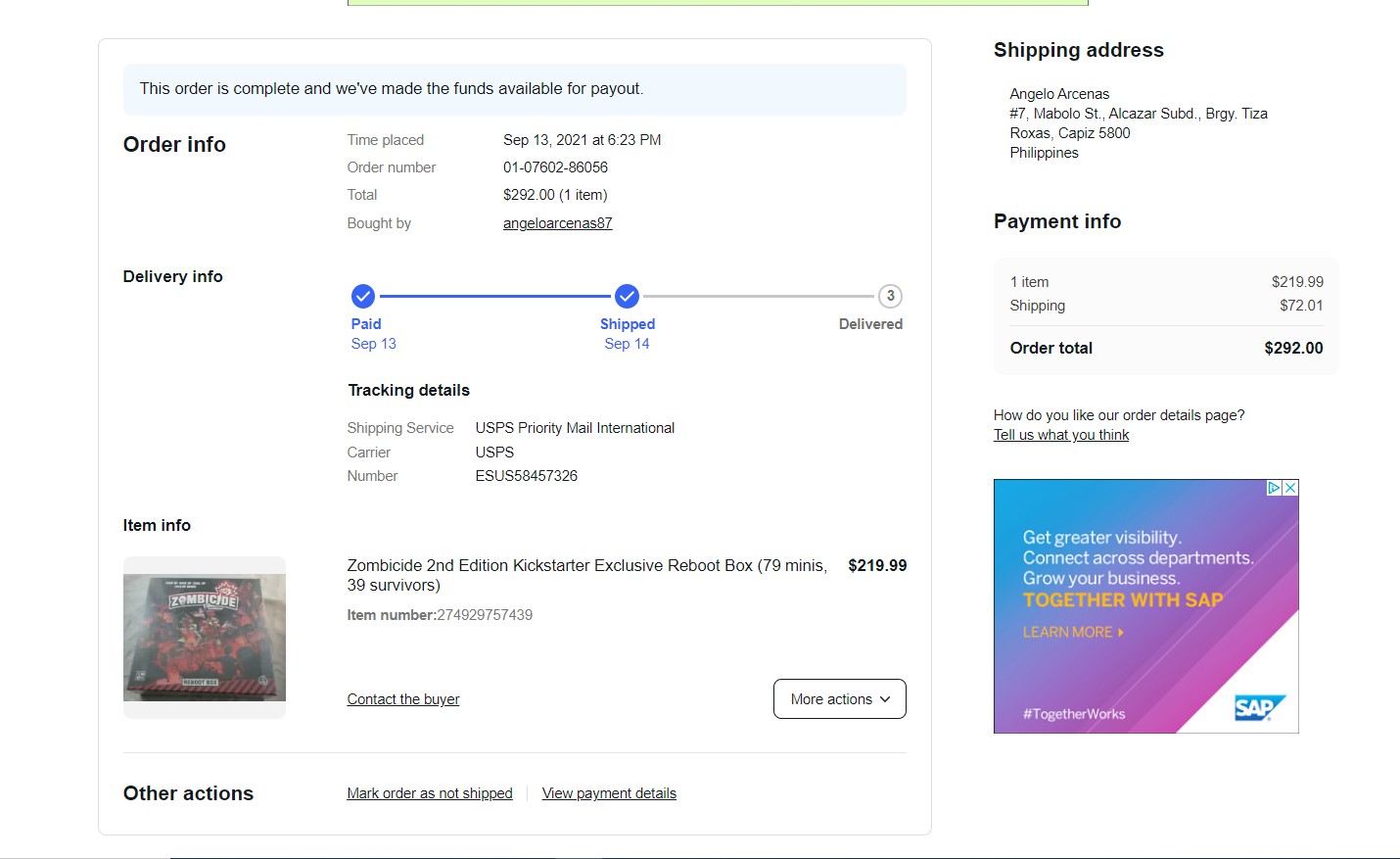Open buyer profile angeloarcenas87

(x=557, y=223)
